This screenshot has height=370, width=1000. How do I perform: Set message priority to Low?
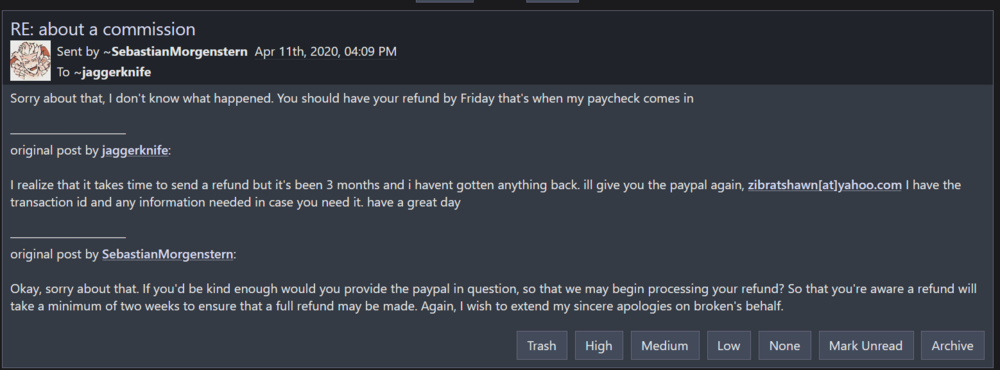tap(729, 346)
